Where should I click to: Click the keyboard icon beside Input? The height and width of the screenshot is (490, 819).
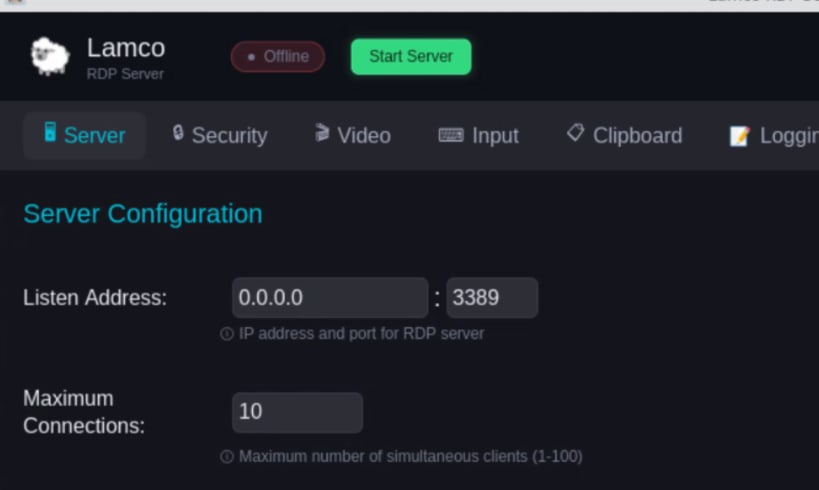click(x=451, y=135)
